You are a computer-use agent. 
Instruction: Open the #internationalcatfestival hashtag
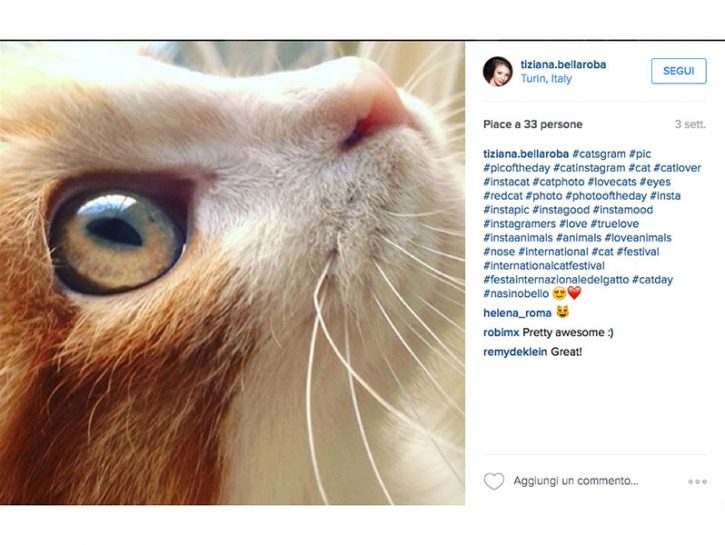tap(544, 266)
